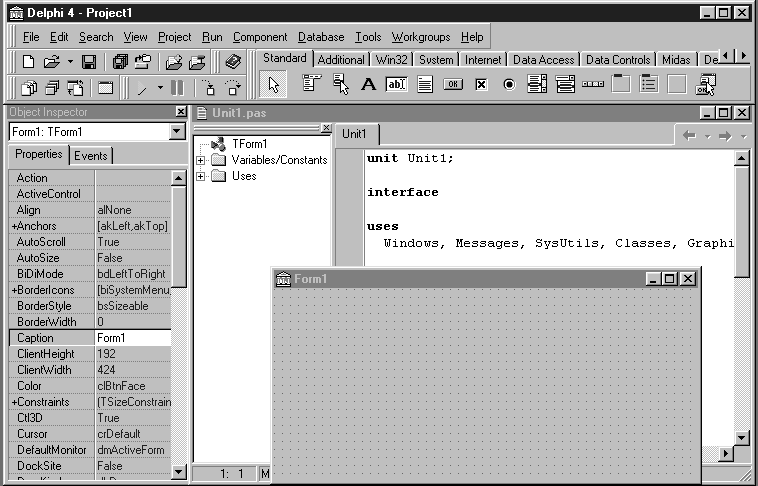Click the Save floppy disk icon

tap(88, 62)
